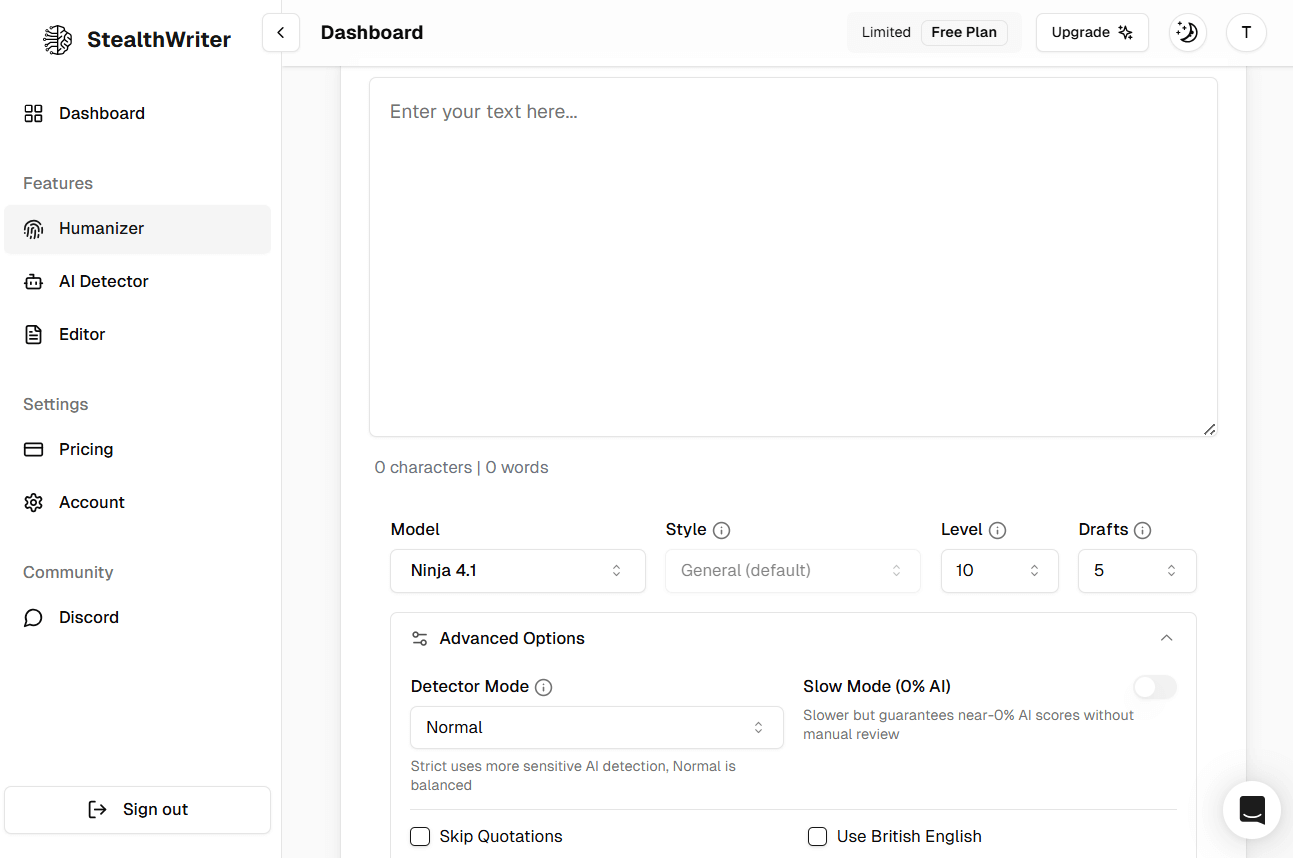Click the Free Plan badge
Image resolution: width=1293 pixels, height=858 pixels.
click(x=964, y=32)
